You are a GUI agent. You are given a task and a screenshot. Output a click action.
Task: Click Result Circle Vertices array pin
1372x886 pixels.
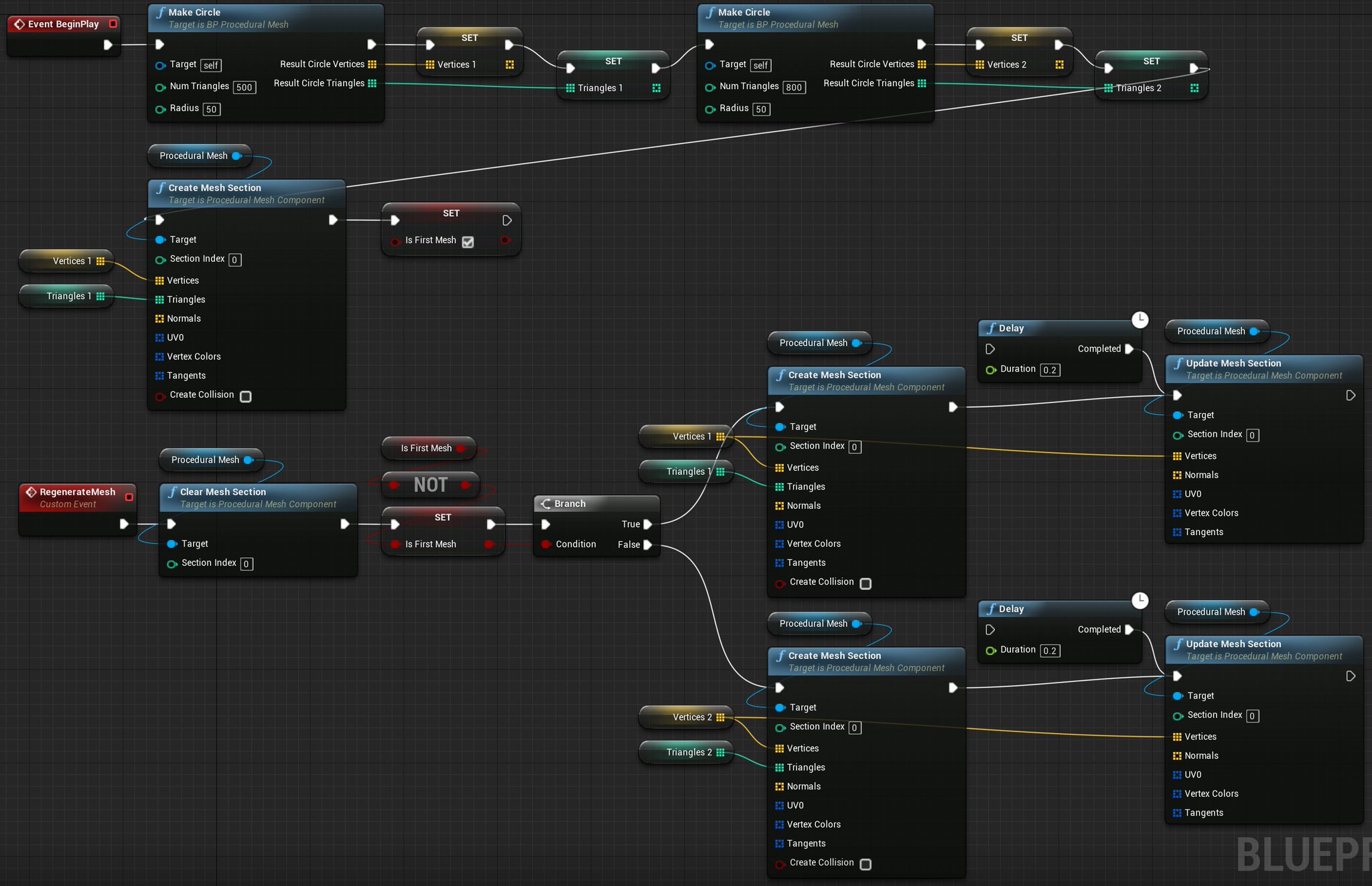click(x=372, y=64)
